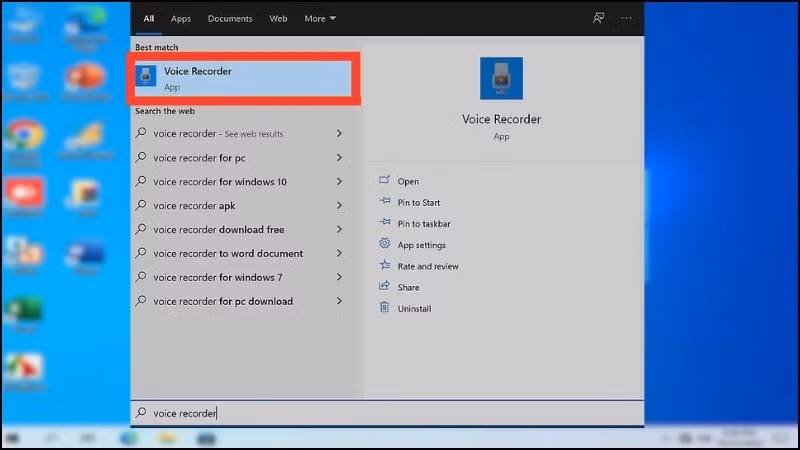
Task: Select 'voice recorder download free' suggestion
Action: [x=239, y=230]
